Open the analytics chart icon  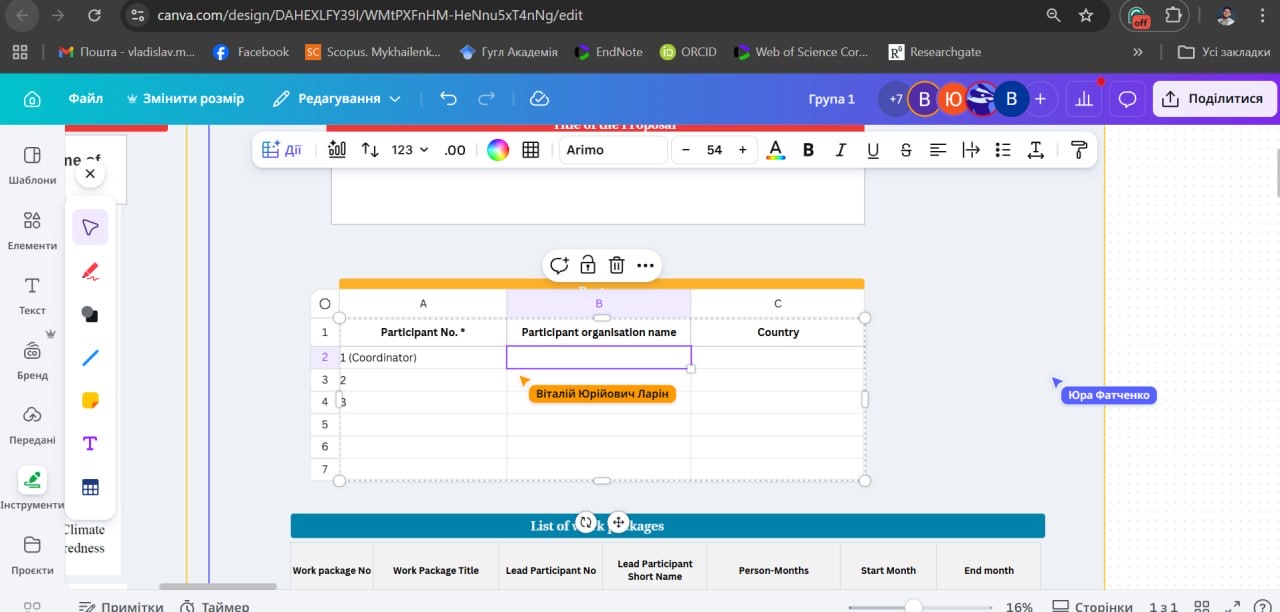[1083, 99]
